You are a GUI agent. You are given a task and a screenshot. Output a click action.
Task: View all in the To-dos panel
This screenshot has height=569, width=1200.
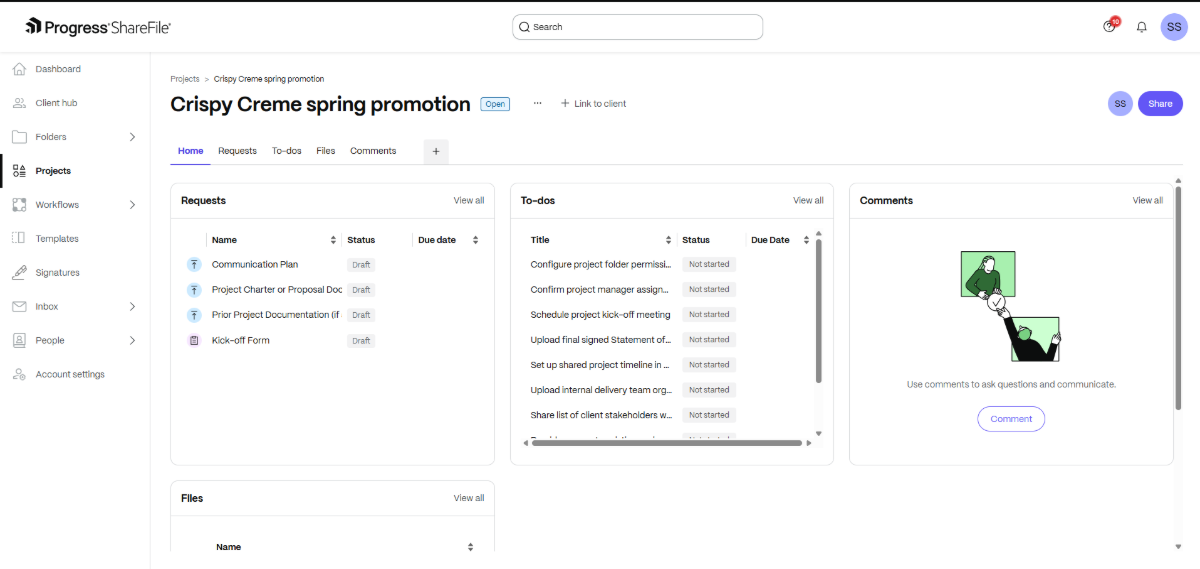click(808, 201)
